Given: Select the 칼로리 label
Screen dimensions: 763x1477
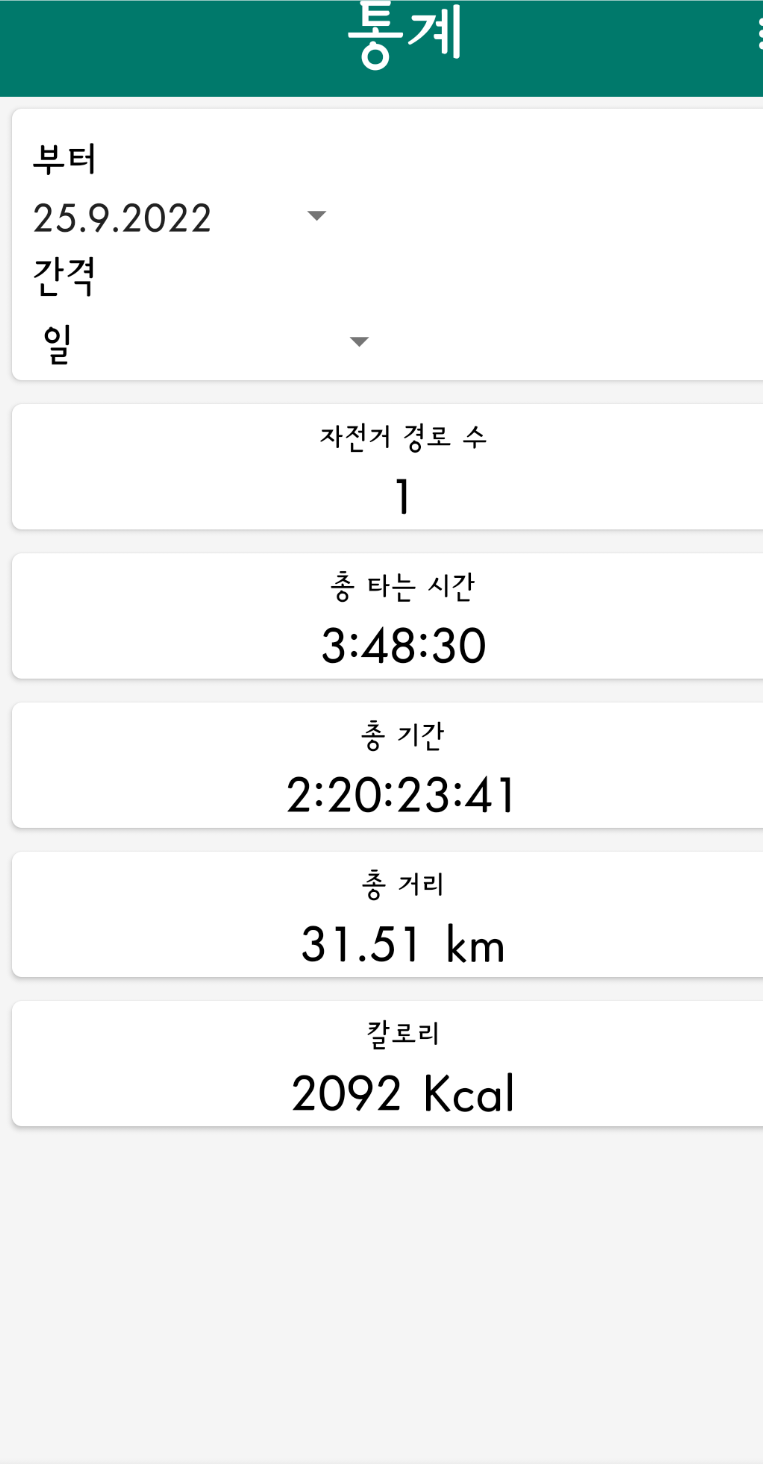Looking at the screenshot, I should 404,1033.
